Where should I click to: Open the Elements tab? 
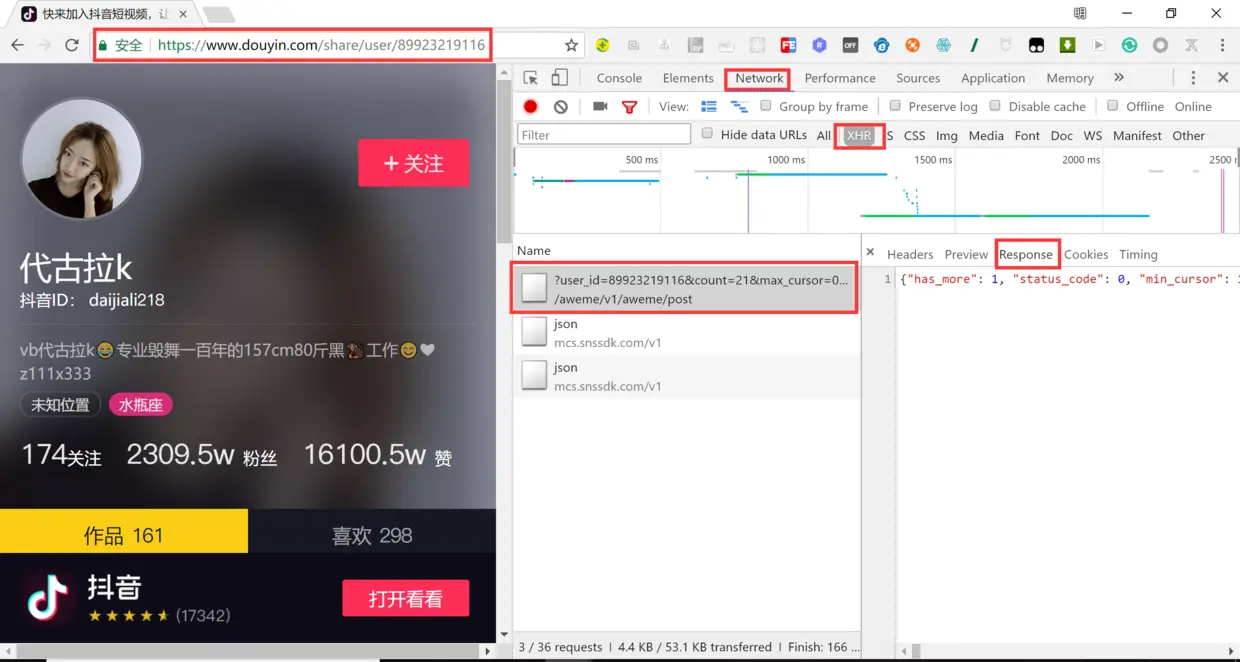pos(688,78)
